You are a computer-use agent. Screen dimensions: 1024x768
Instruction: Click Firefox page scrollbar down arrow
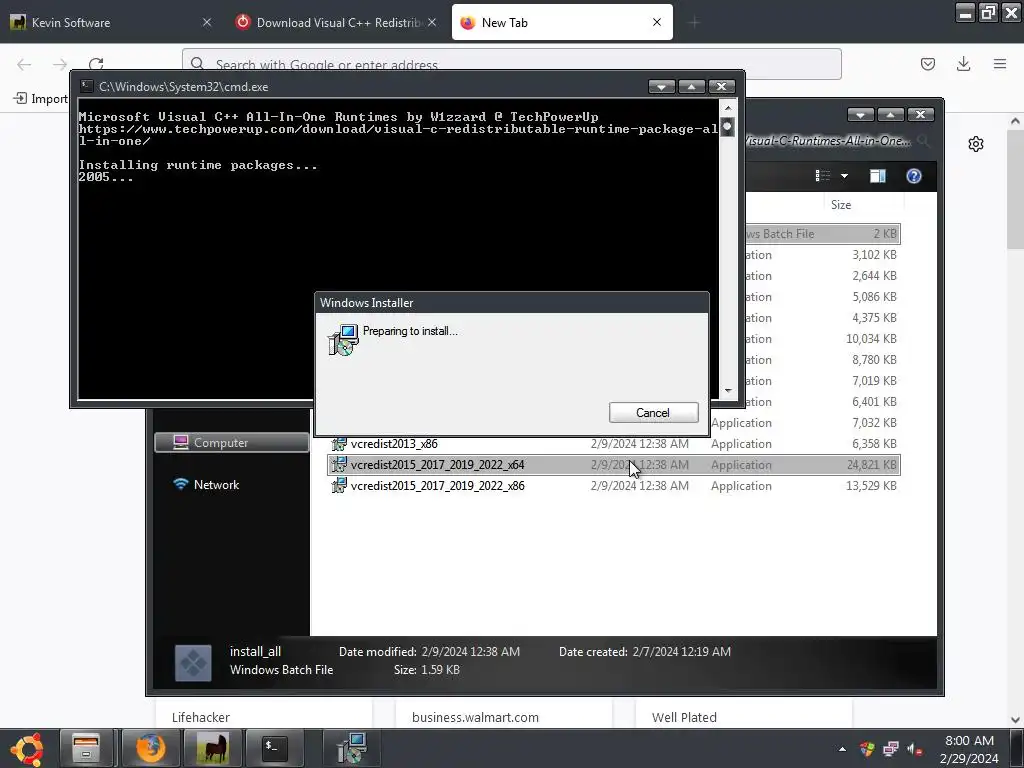1015,719
